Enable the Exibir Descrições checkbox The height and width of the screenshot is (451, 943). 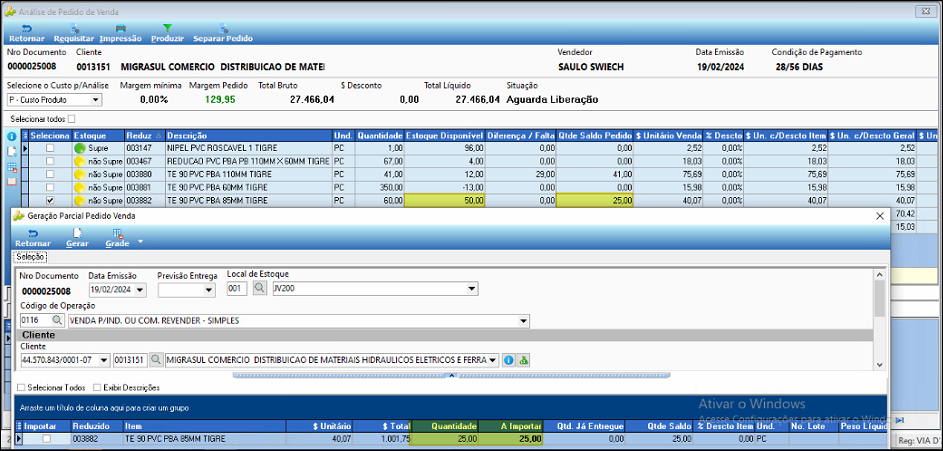97,388
